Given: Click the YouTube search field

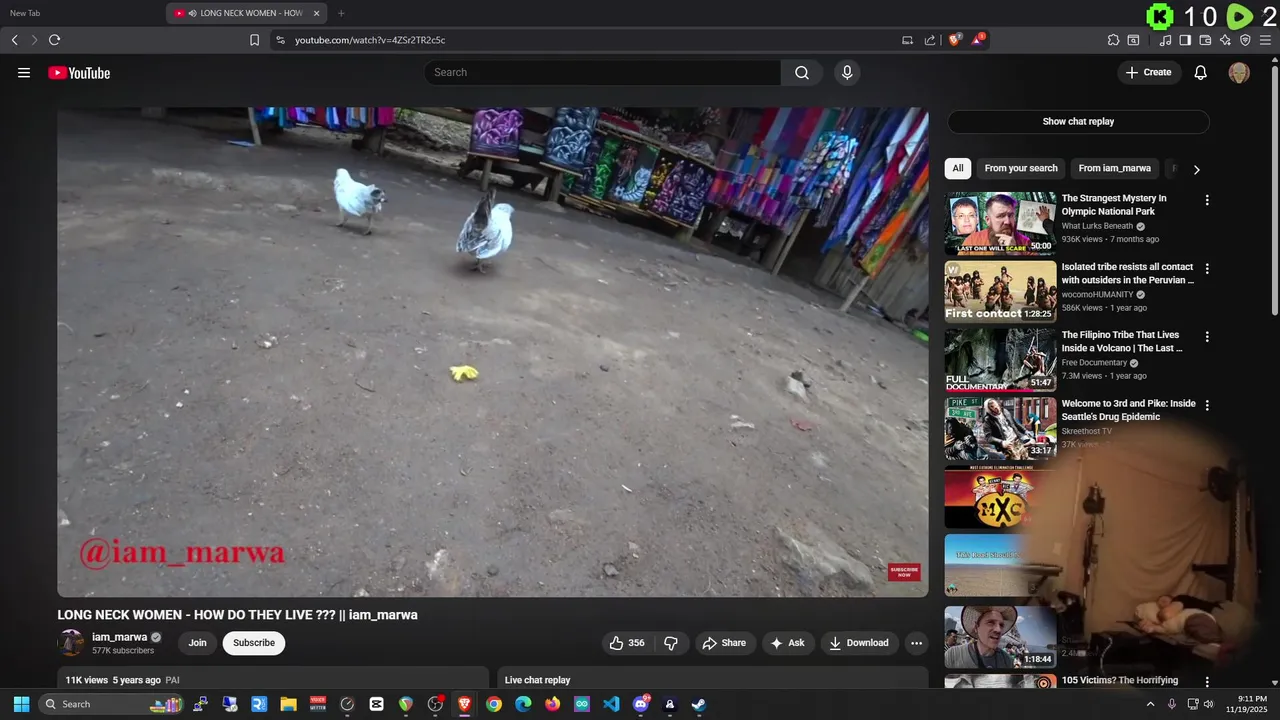Looking at the screenshot, I should [x=603, y=72].
